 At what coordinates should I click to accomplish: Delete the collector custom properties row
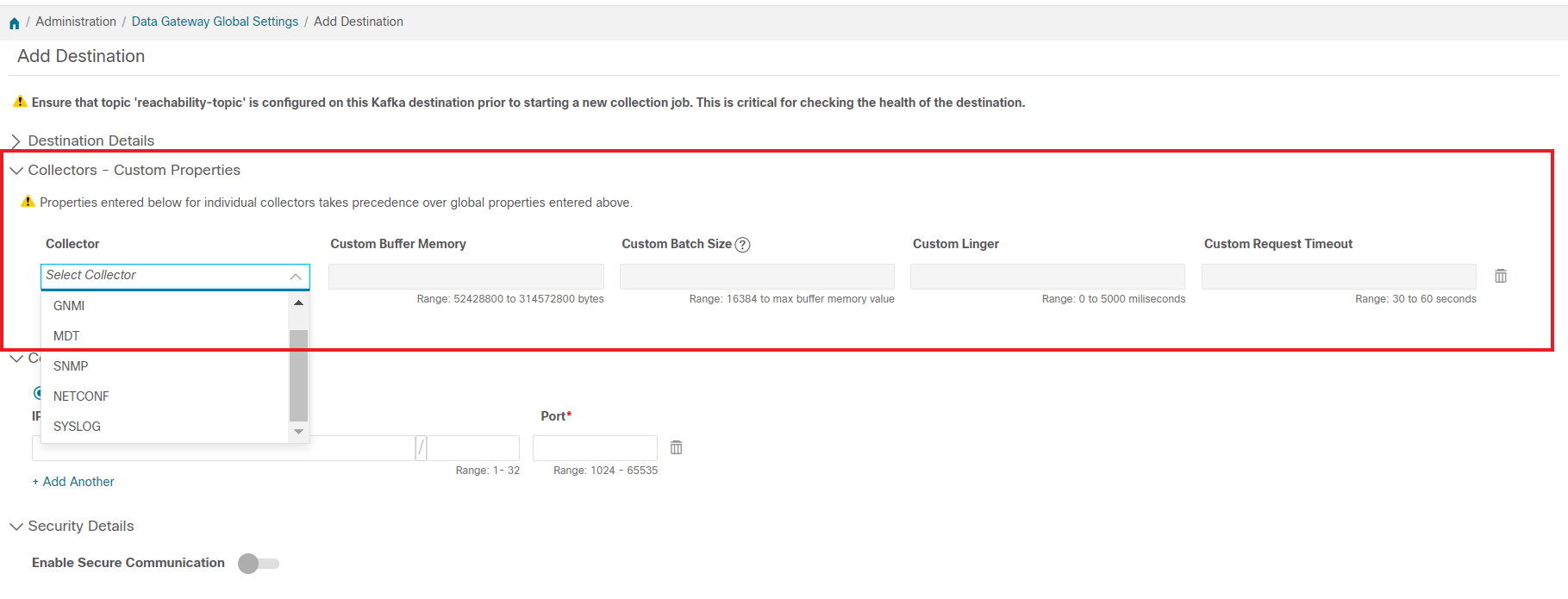[1501, 277]
